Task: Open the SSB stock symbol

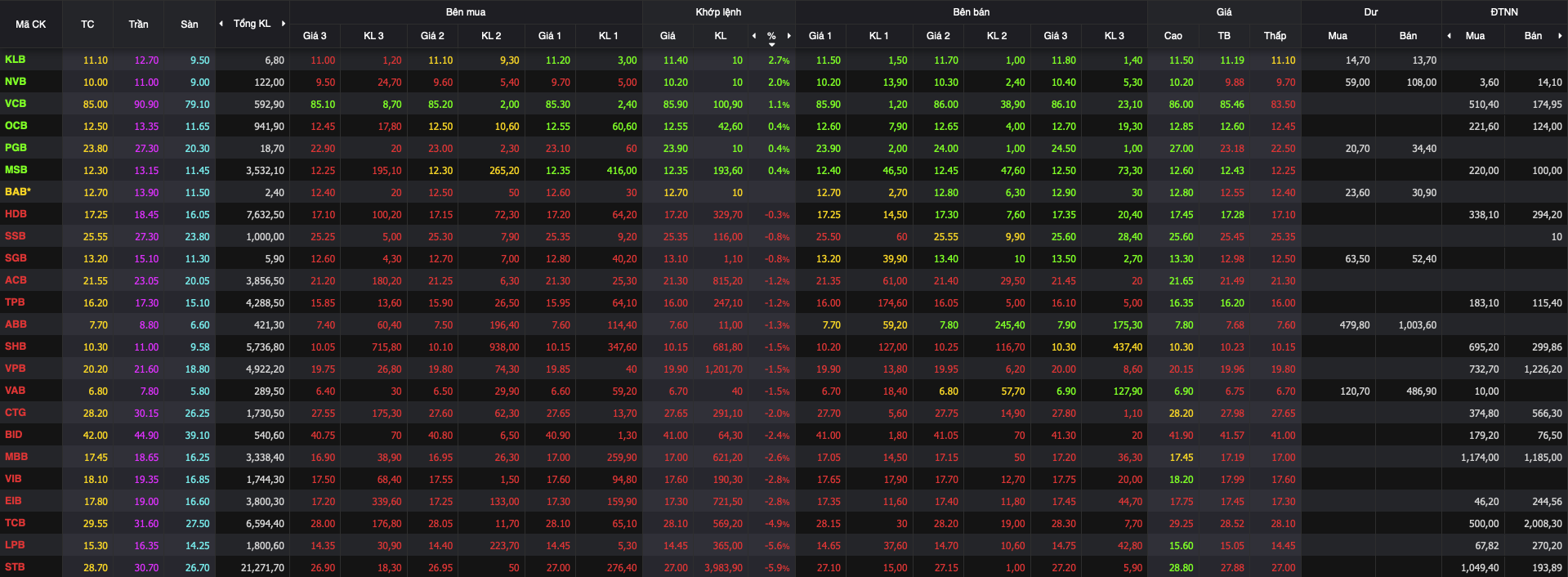Action: point(16,236)
